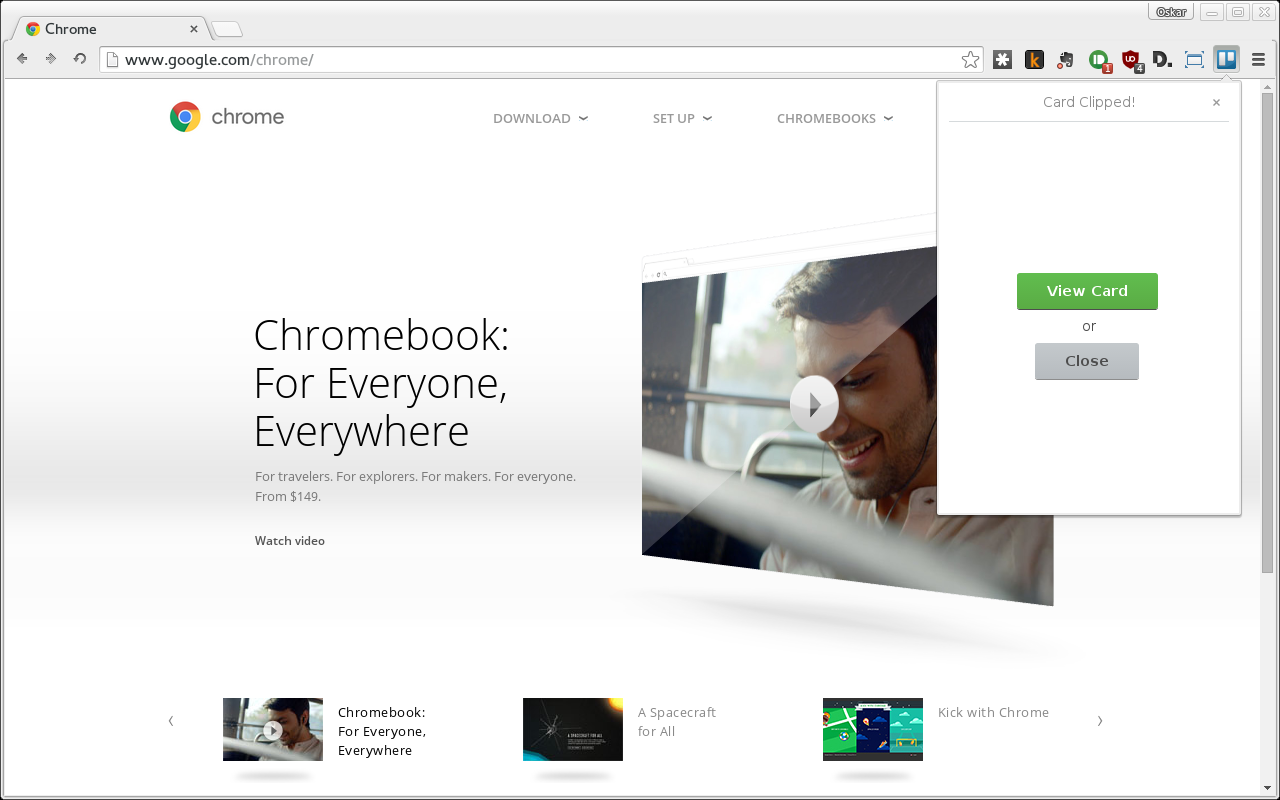The width and height of the screenshot is (1280, 800).
Task: Go back with the back arrow
Action: (x=22, y=59)
